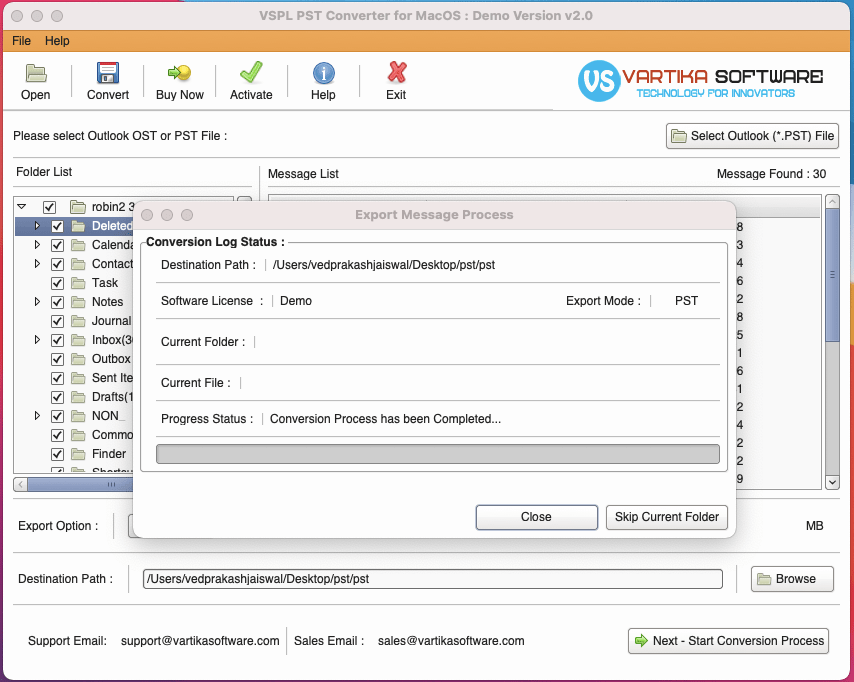The height and width of the screenshot is (682, 854).
Task: Click the PST export mode value
Action: [686, 301]
